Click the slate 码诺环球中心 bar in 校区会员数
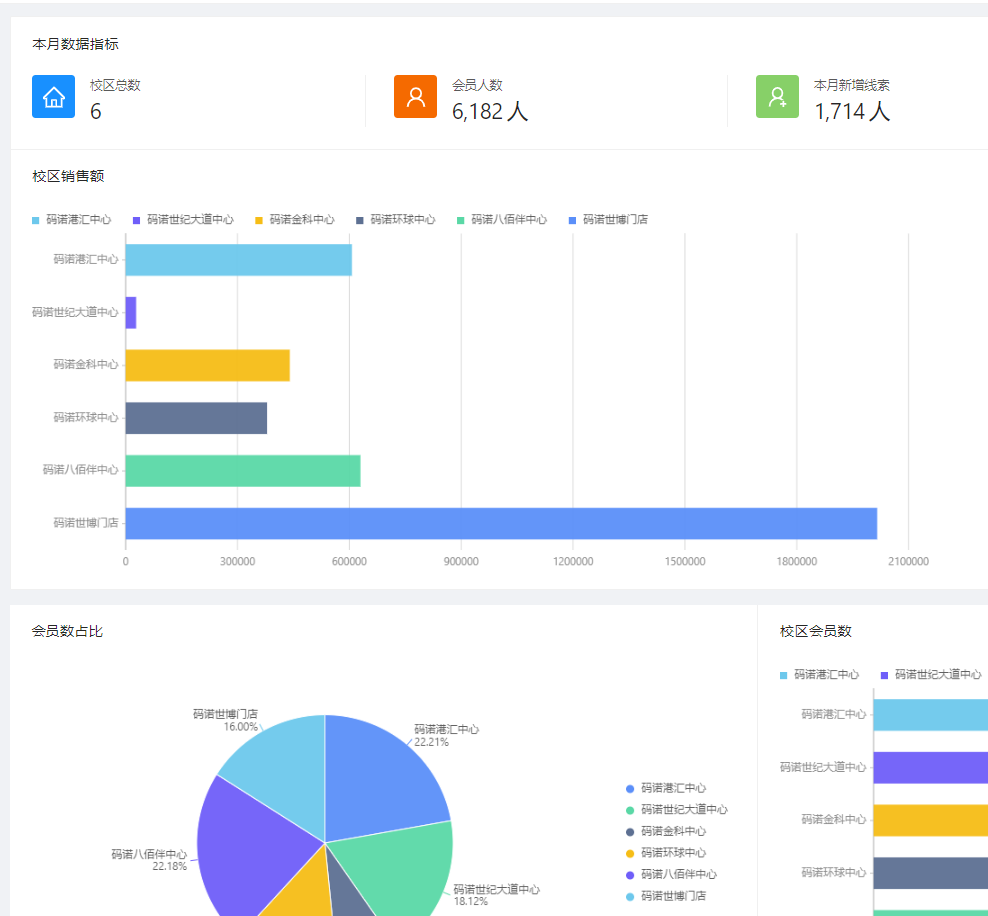Screen dimensions: 988x916 click(931, 873)
